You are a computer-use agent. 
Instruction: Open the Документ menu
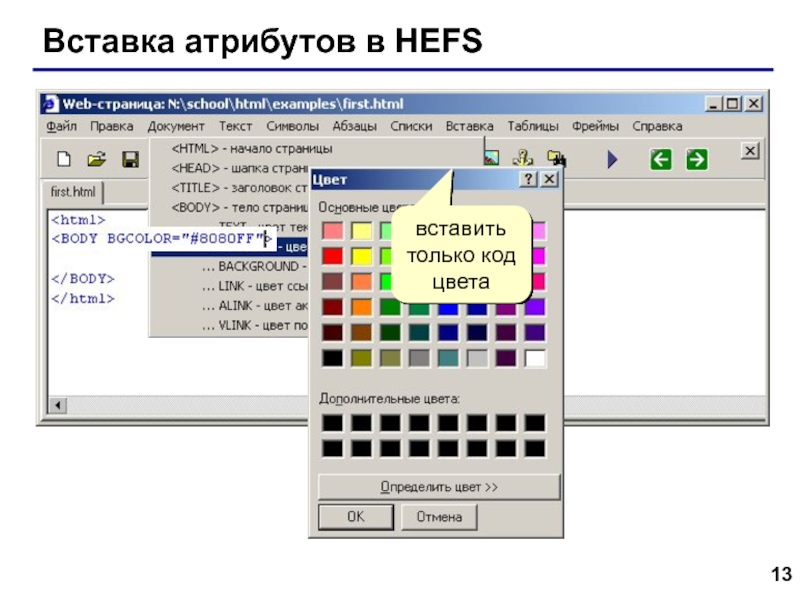(x=176, y=126)
